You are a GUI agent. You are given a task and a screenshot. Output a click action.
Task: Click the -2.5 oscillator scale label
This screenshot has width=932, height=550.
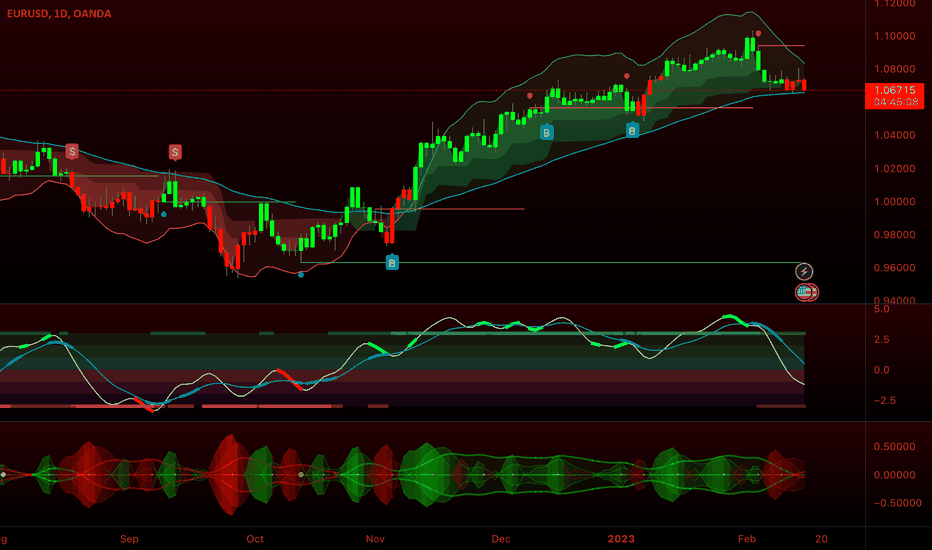[884, 400]
